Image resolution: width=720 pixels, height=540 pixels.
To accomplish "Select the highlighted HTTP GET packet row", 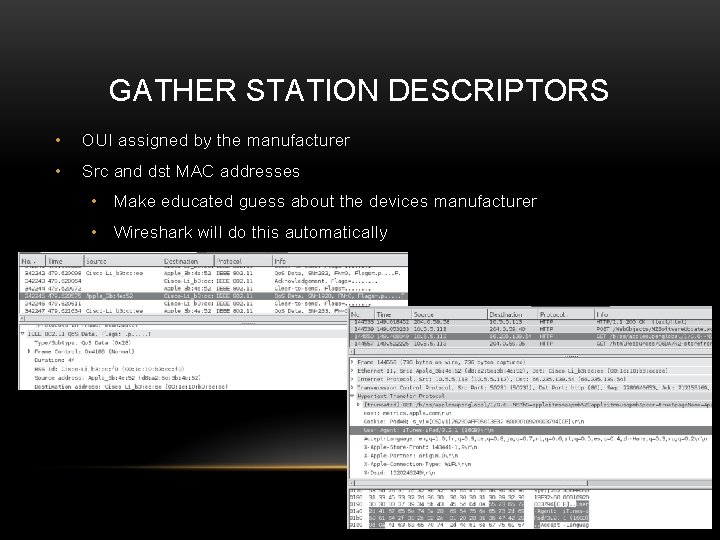I will (x=531, y=337).
